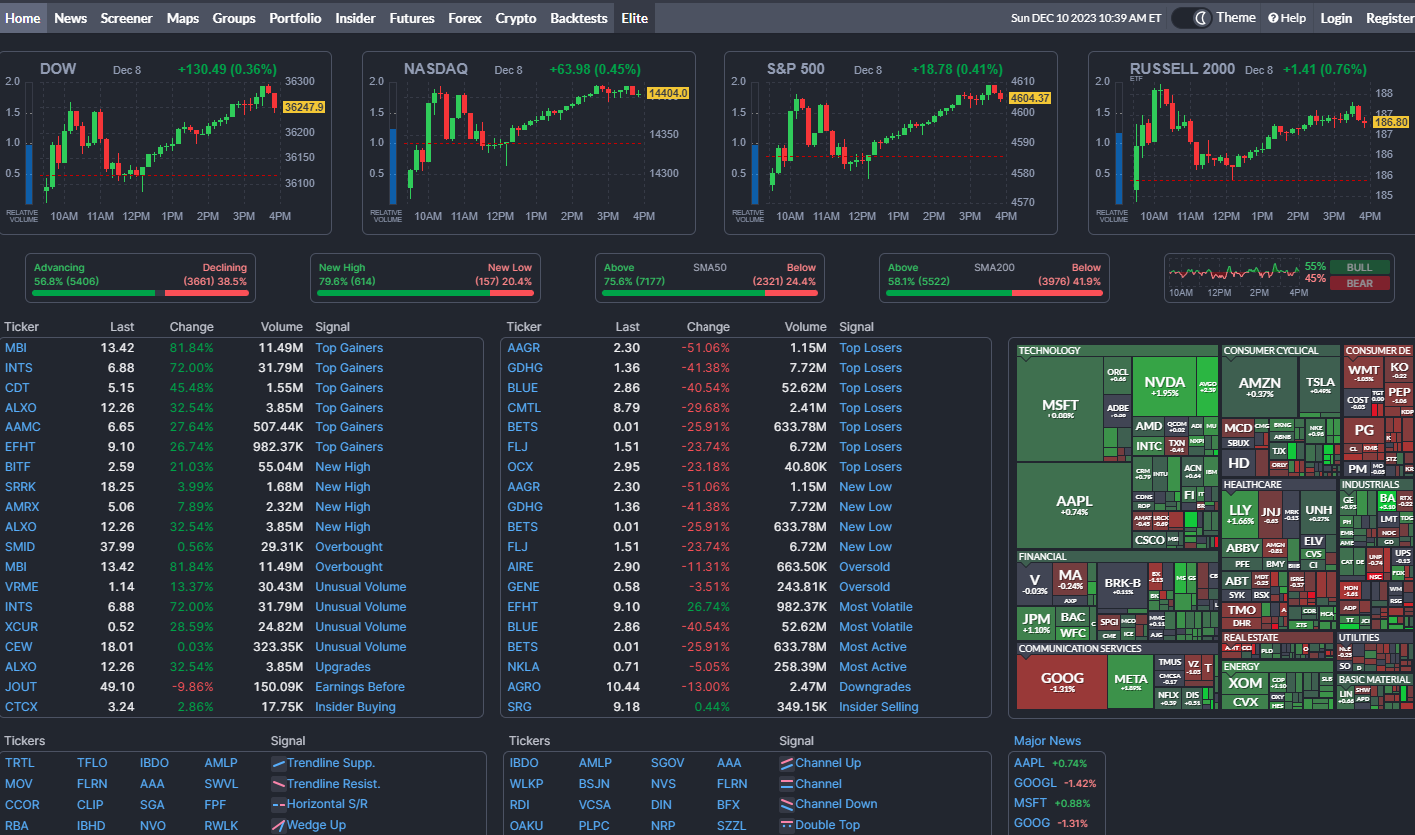
Task: Open the AMZN tile in the heatmap
Action: tap(1260, 387)
